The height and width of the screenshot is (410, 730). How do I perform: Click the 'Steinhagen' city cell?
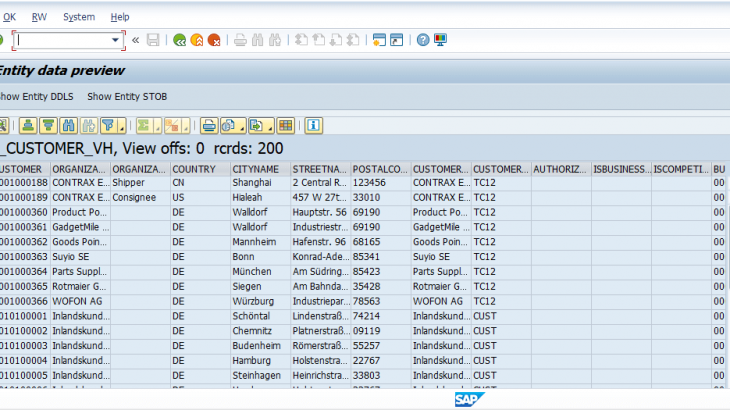pos(261,375)
